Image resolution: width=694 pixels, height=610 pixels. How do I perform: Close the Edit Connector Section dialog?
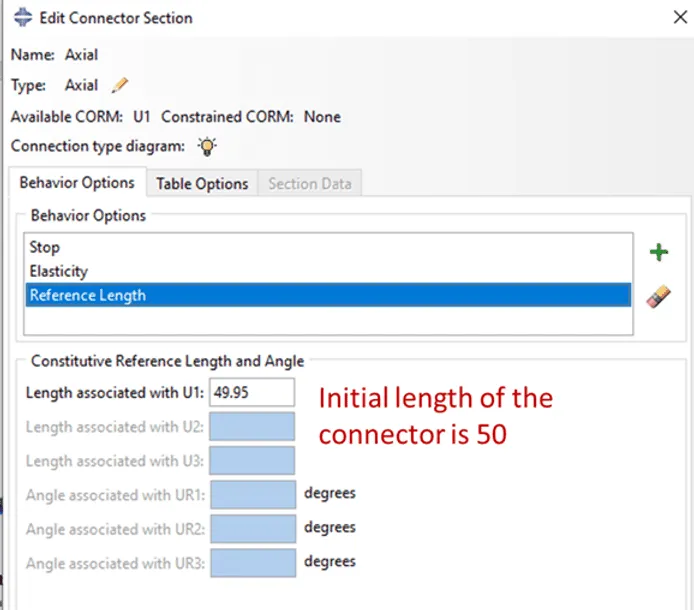(680, 17)
